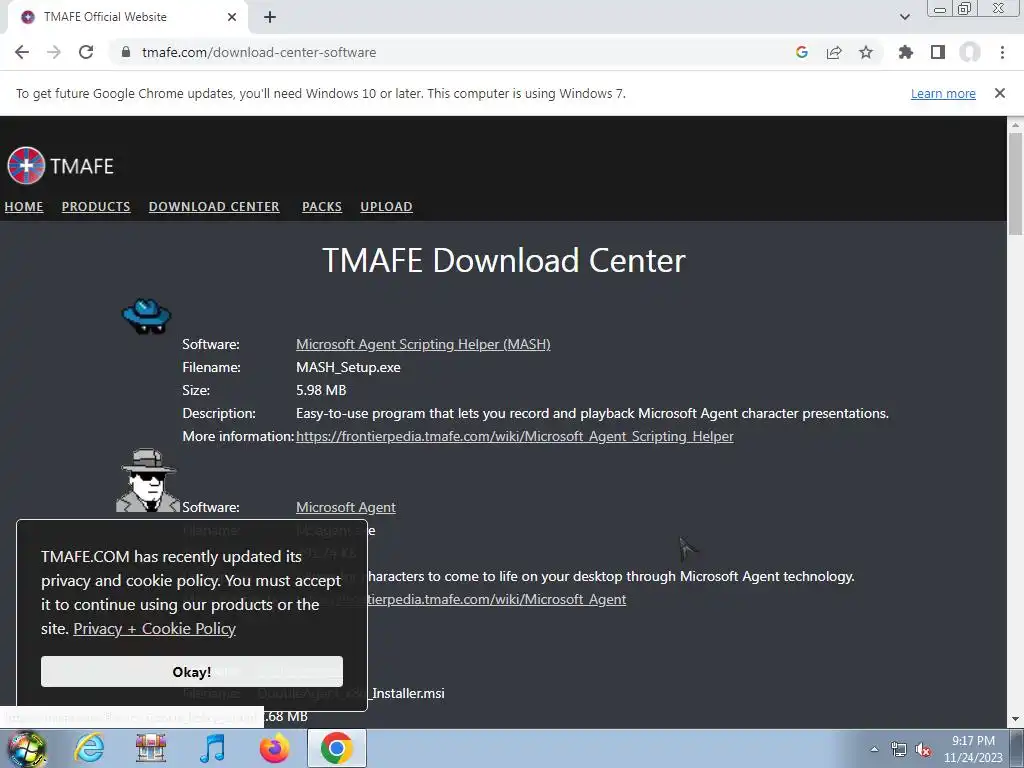Click the share page icon
This screenshot has width=1024, height=768.
[x=834, y=52]
